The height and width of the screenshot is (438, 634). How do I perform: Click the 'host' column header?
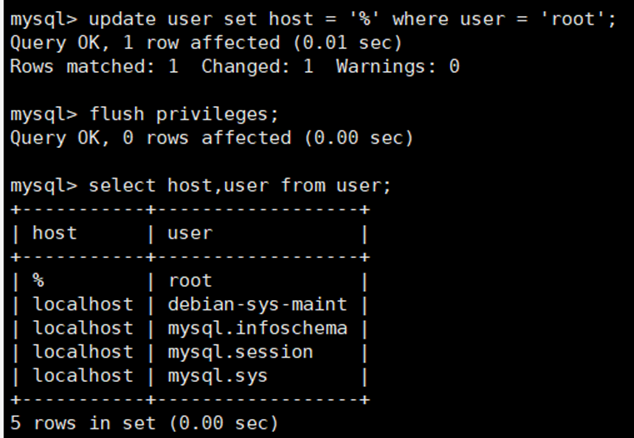pos(54,233)
